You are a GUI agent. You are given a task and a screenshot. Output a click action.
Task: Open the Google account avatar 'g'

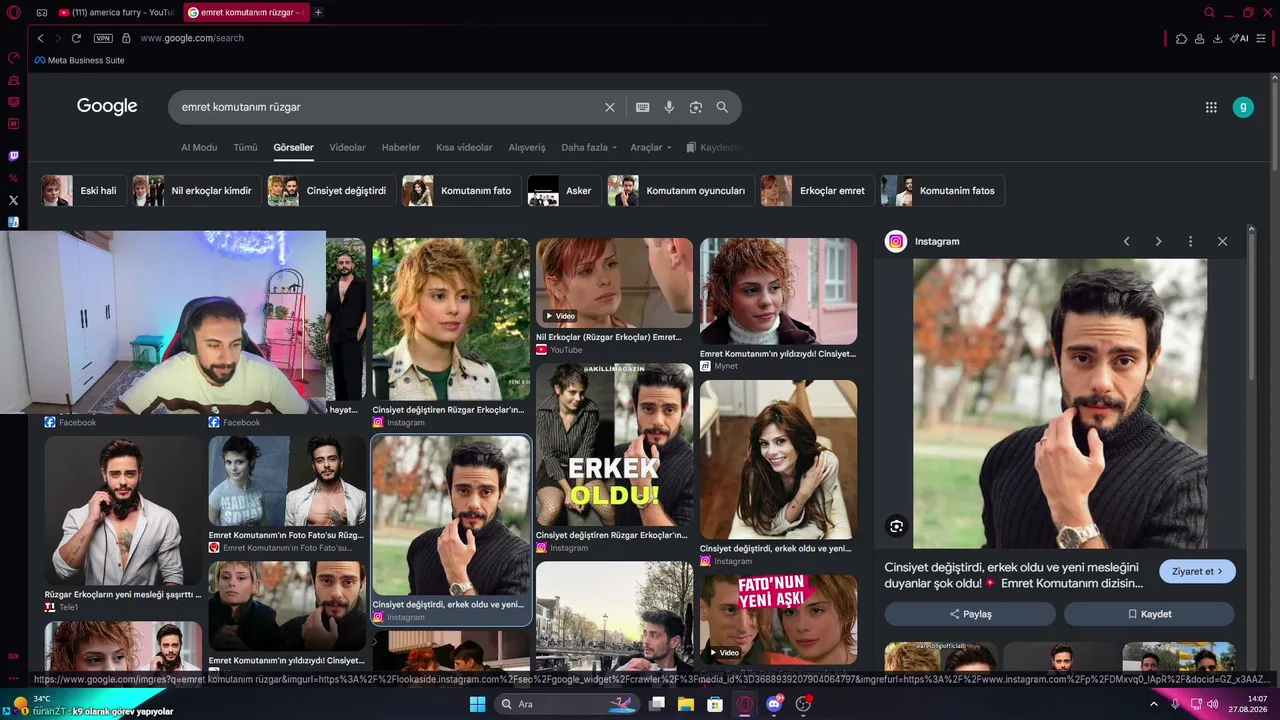(x=1243, y=107)
